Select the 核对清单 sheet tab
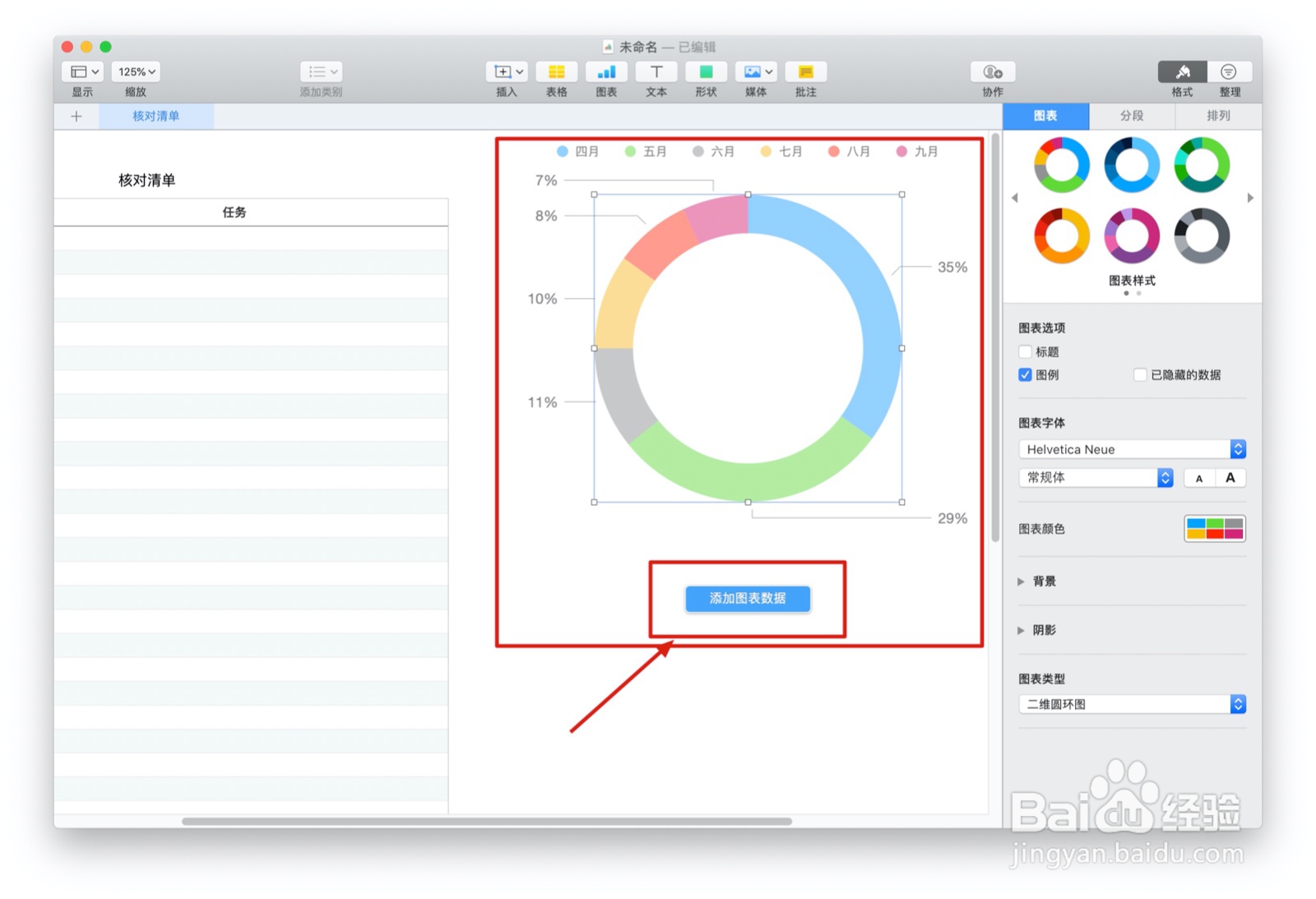This screenshot has height=899, width=1316. [156, 116]
